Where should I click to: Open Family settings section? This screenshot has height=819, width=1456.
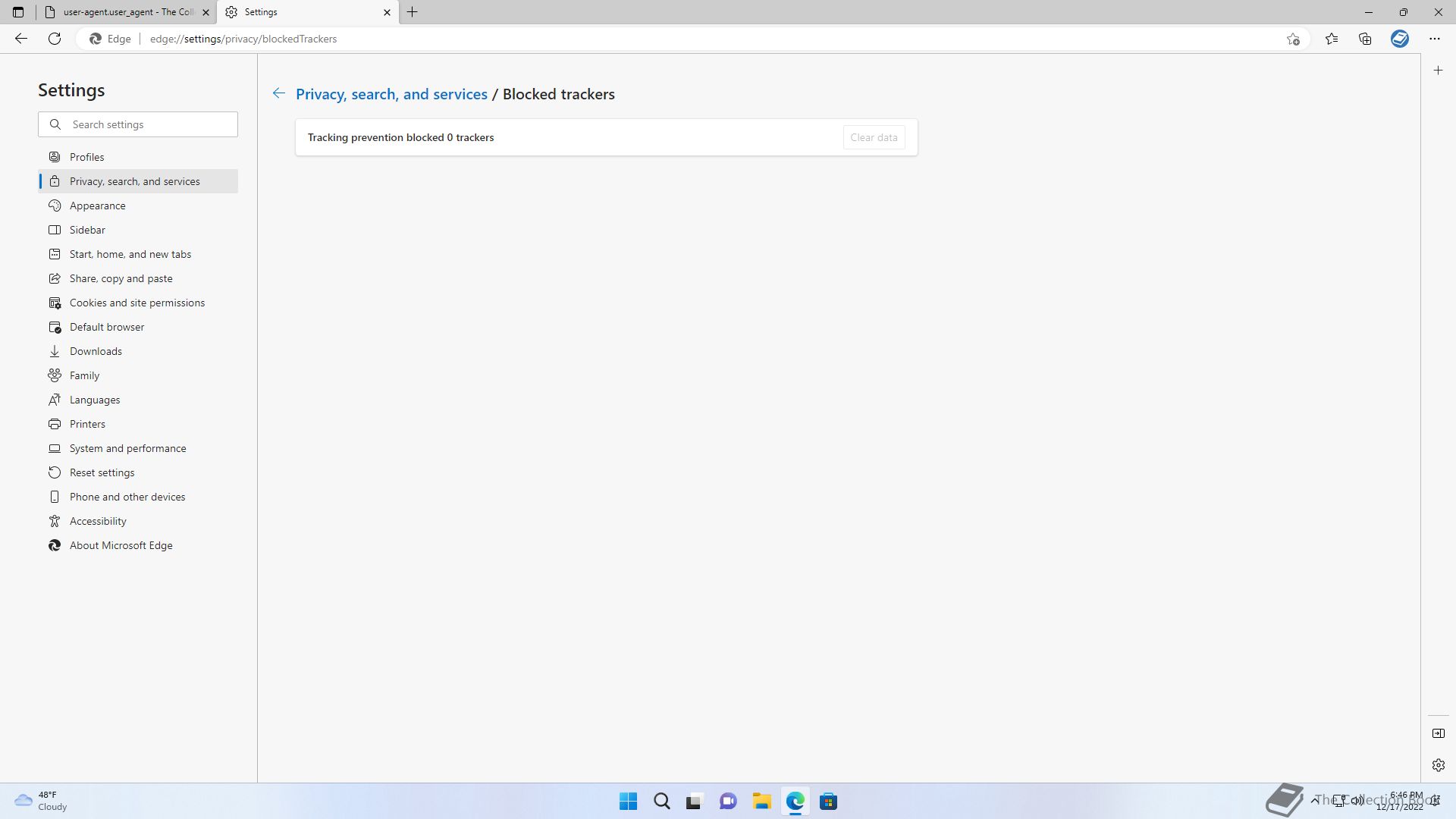click(138, 375)
